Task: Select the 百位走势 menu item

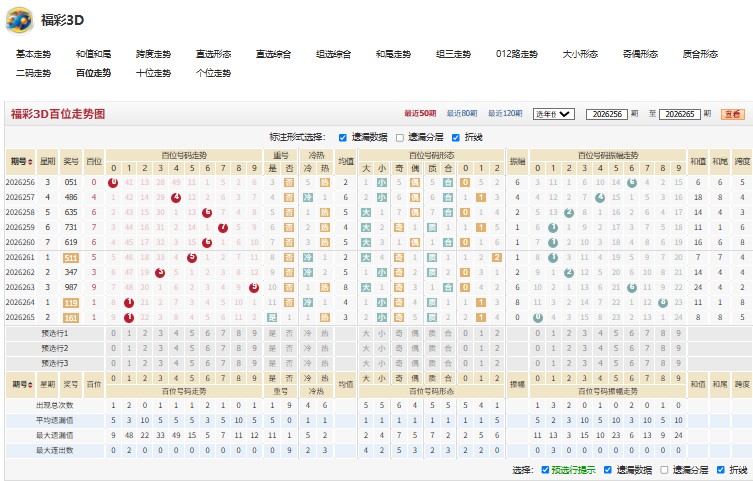Action: [93, 73]
